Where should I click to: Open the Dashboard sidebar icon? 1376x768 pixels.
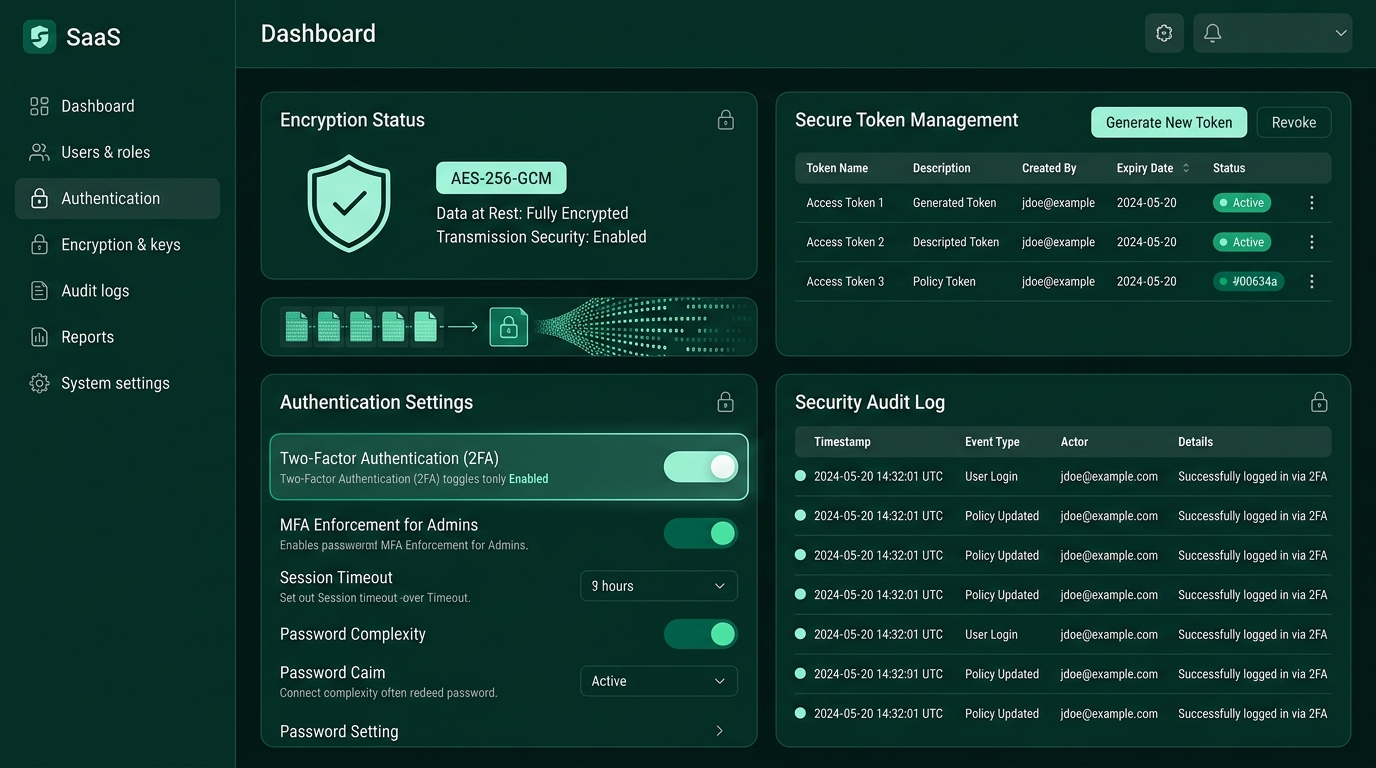pos(39,105)
